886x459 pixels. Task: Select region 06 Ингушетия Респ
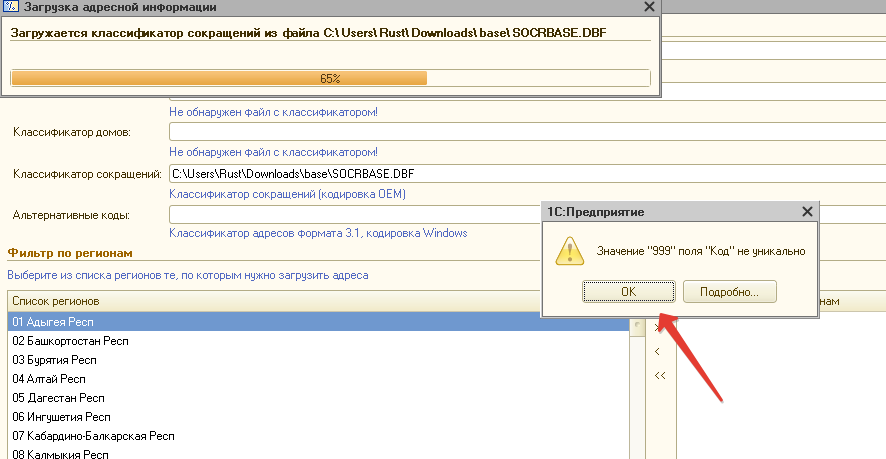point(319,417)
